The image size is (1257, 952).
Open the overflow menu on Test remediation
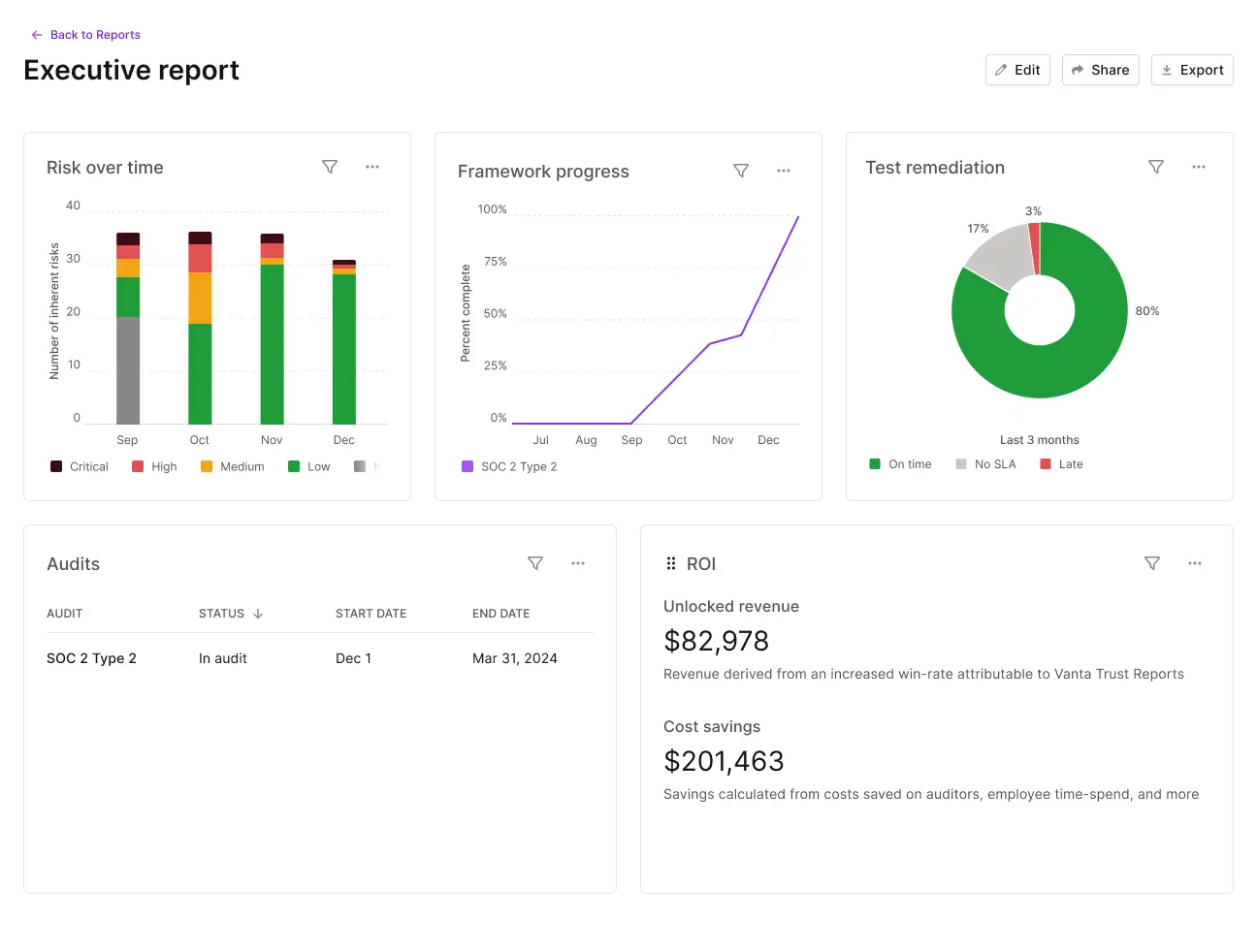[1199, 167]
